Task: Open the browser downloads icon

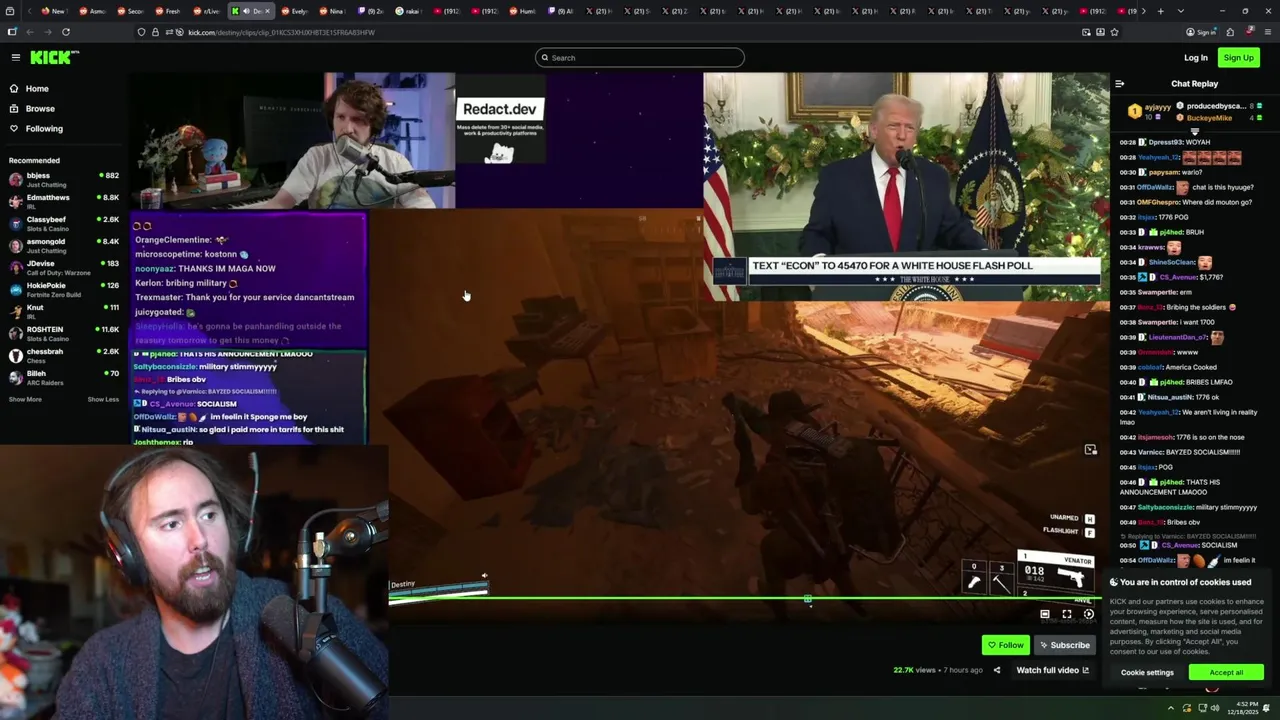Action: [x=1100, y=32]
